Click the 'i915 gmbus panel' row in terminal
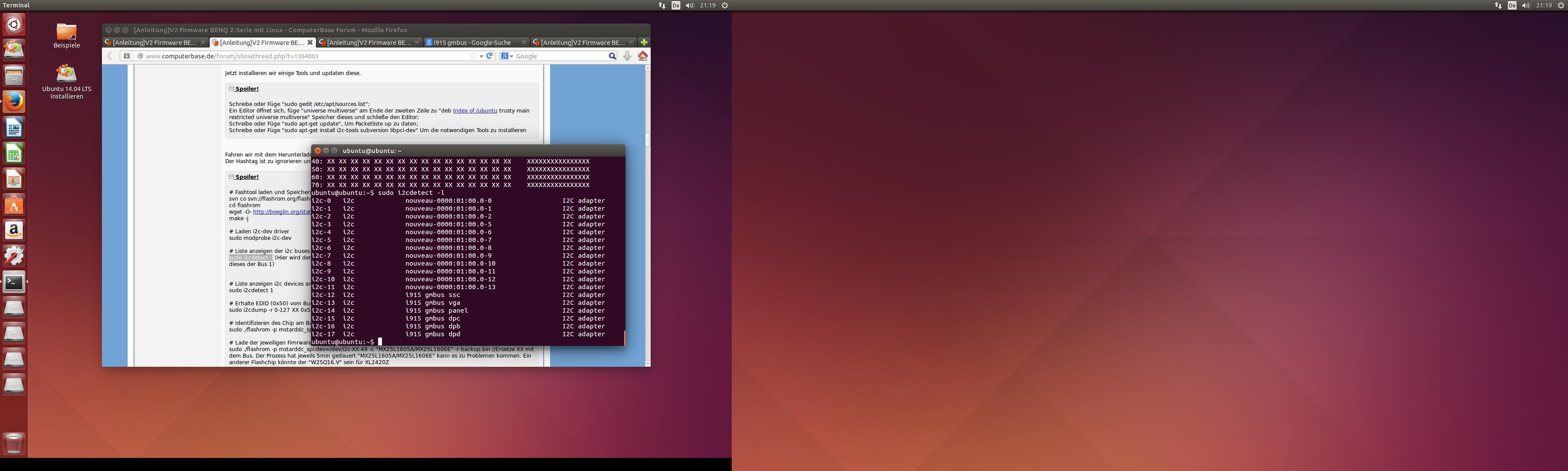Viewport: 1568px width, 471px height. [x=458, y=311]
